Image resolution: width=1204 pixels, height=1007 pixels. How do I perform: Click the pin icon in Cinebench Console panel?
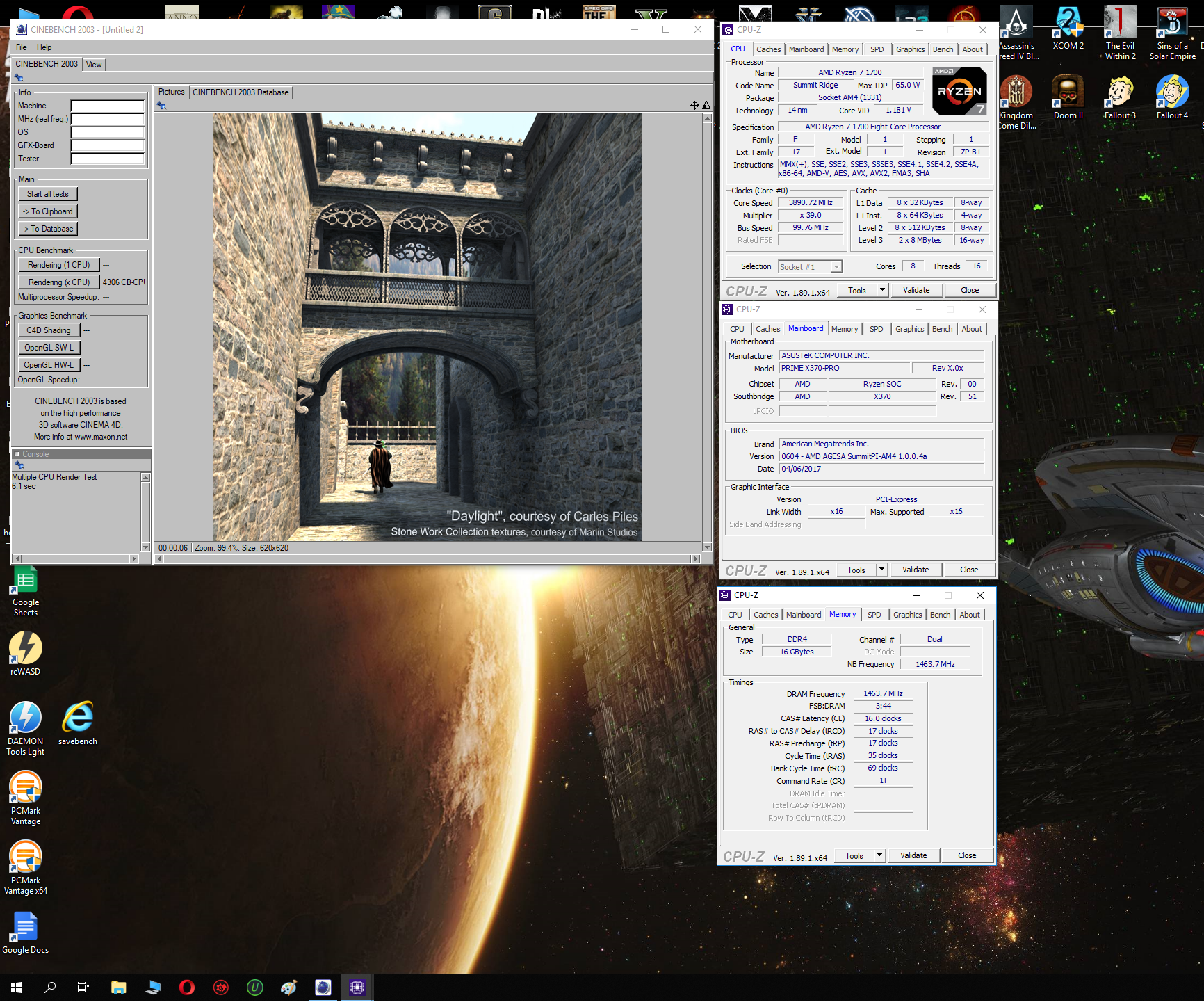point(19,465)
